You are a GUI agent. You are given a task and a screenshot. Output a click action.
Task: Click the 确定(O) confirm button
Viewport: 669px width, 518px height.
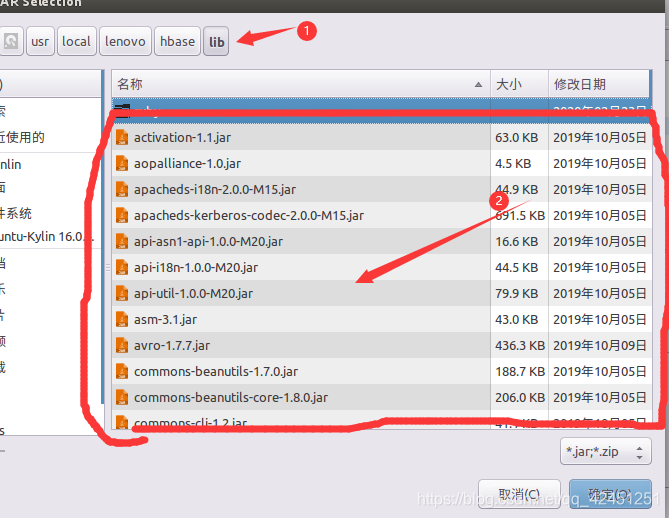610,494
